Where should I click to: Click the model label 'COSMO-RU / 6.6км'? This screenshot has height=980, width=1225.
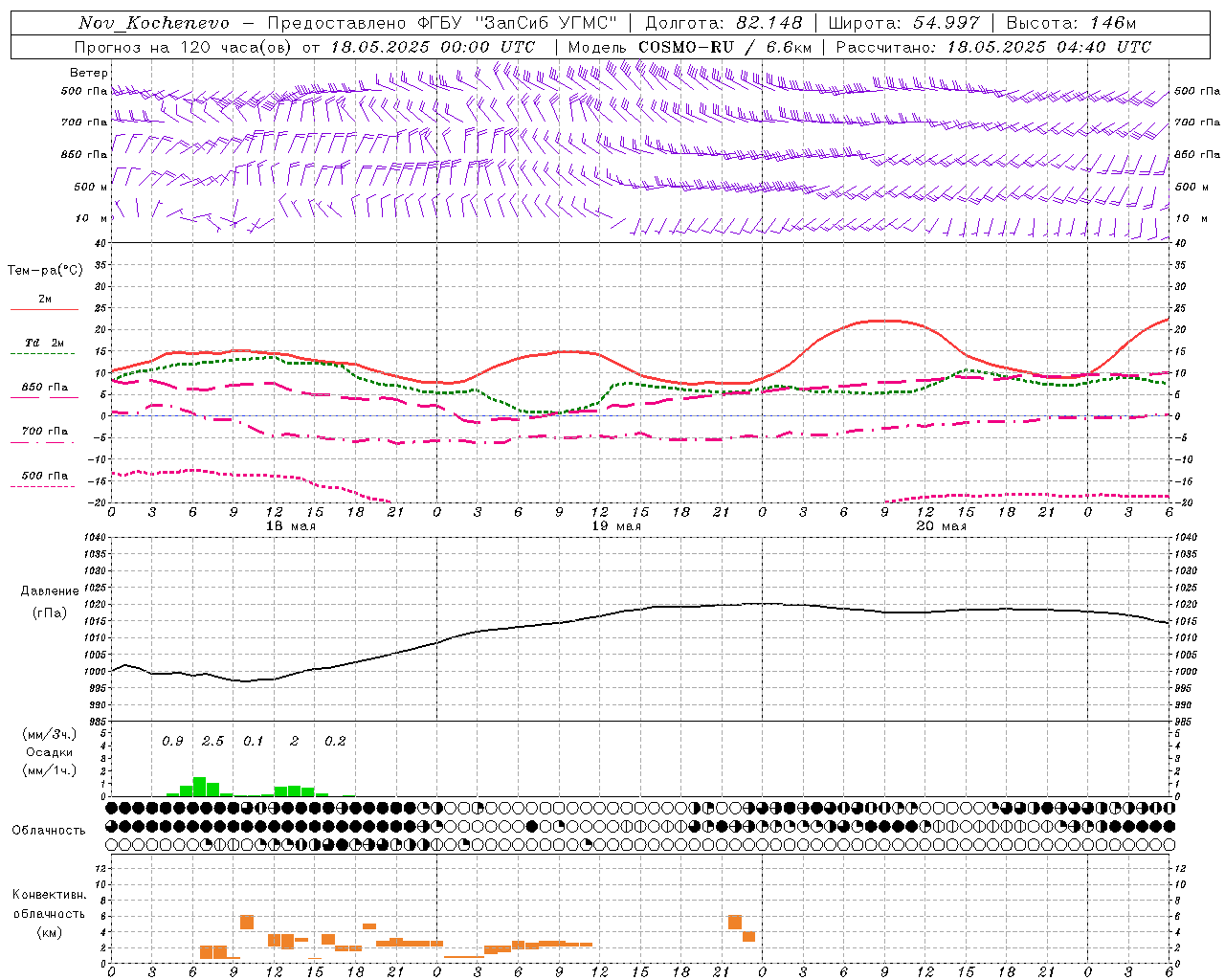725,47
